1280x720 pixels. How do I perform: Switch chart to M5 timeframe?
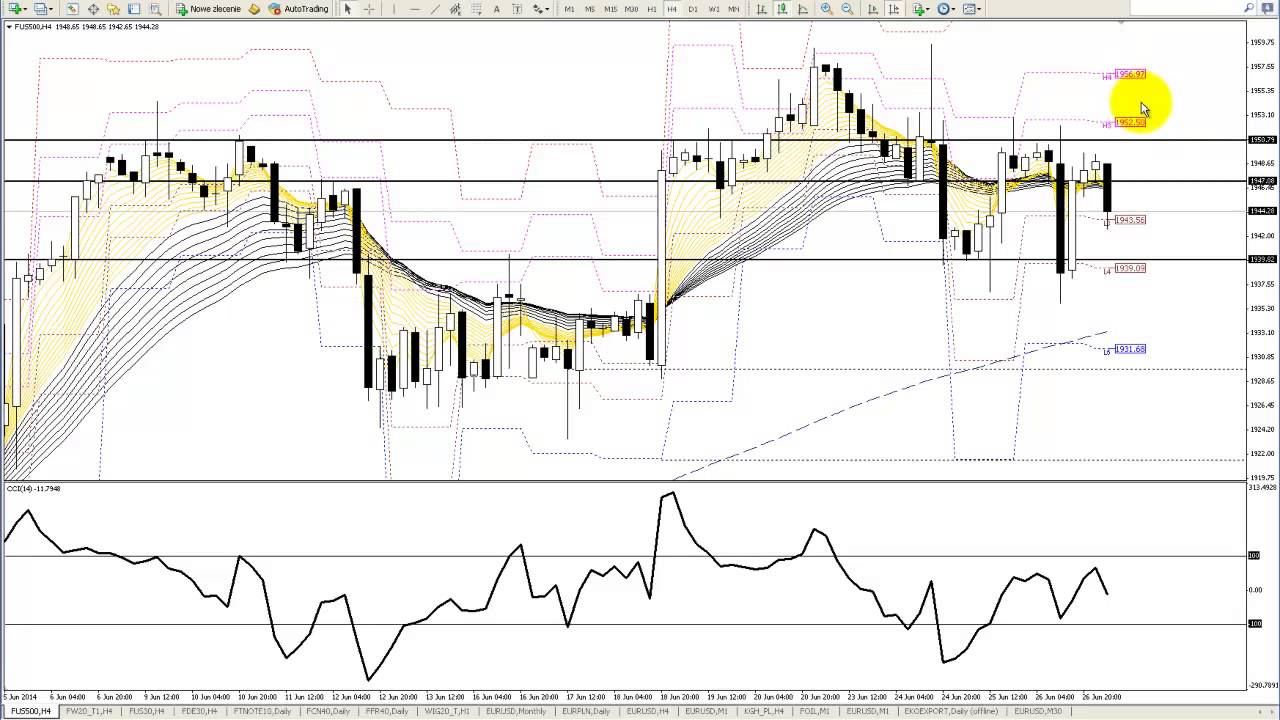point(590,9)
